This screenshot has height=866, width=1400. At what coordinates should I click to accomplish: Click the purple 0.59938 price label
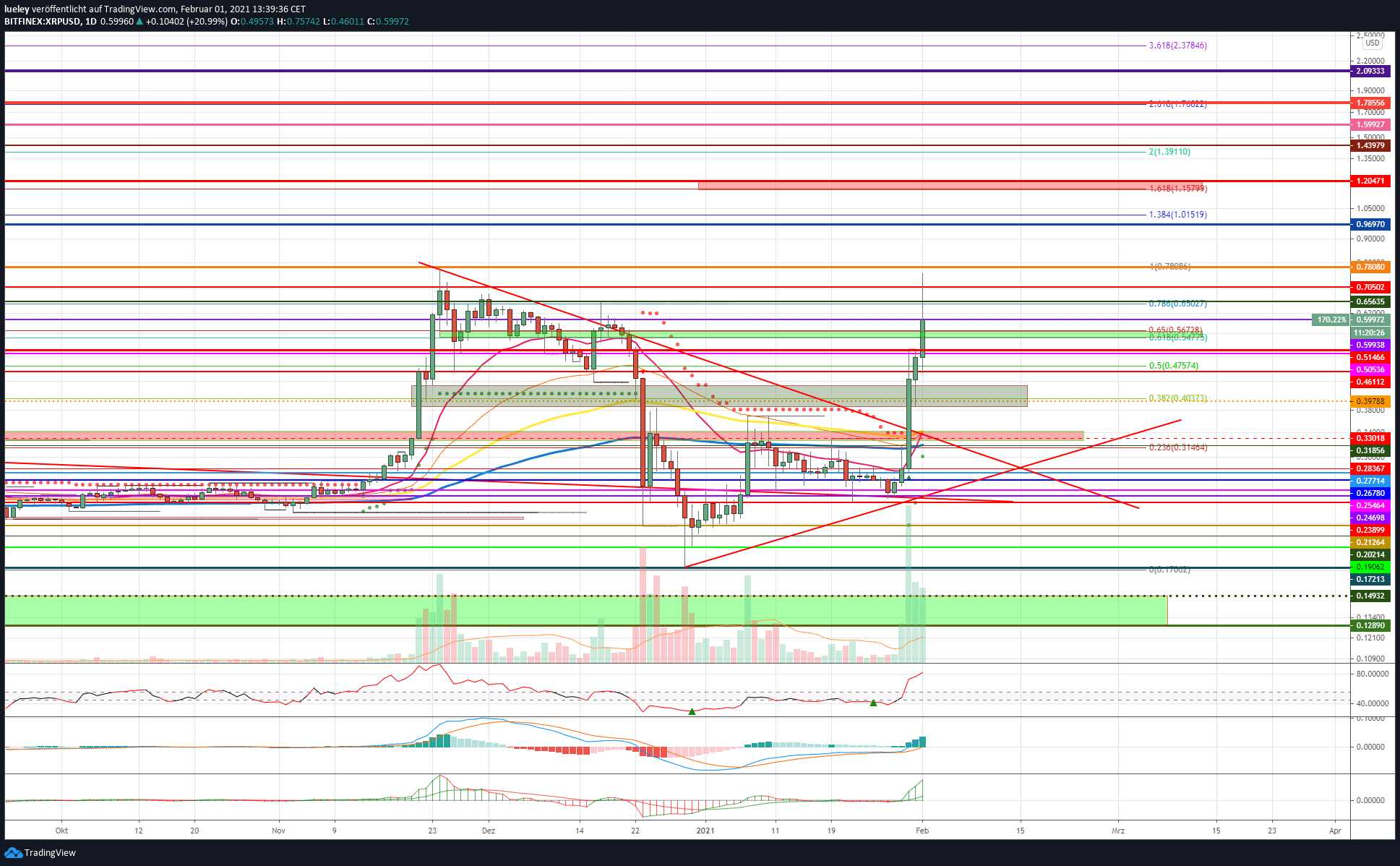click(1370, 345)
